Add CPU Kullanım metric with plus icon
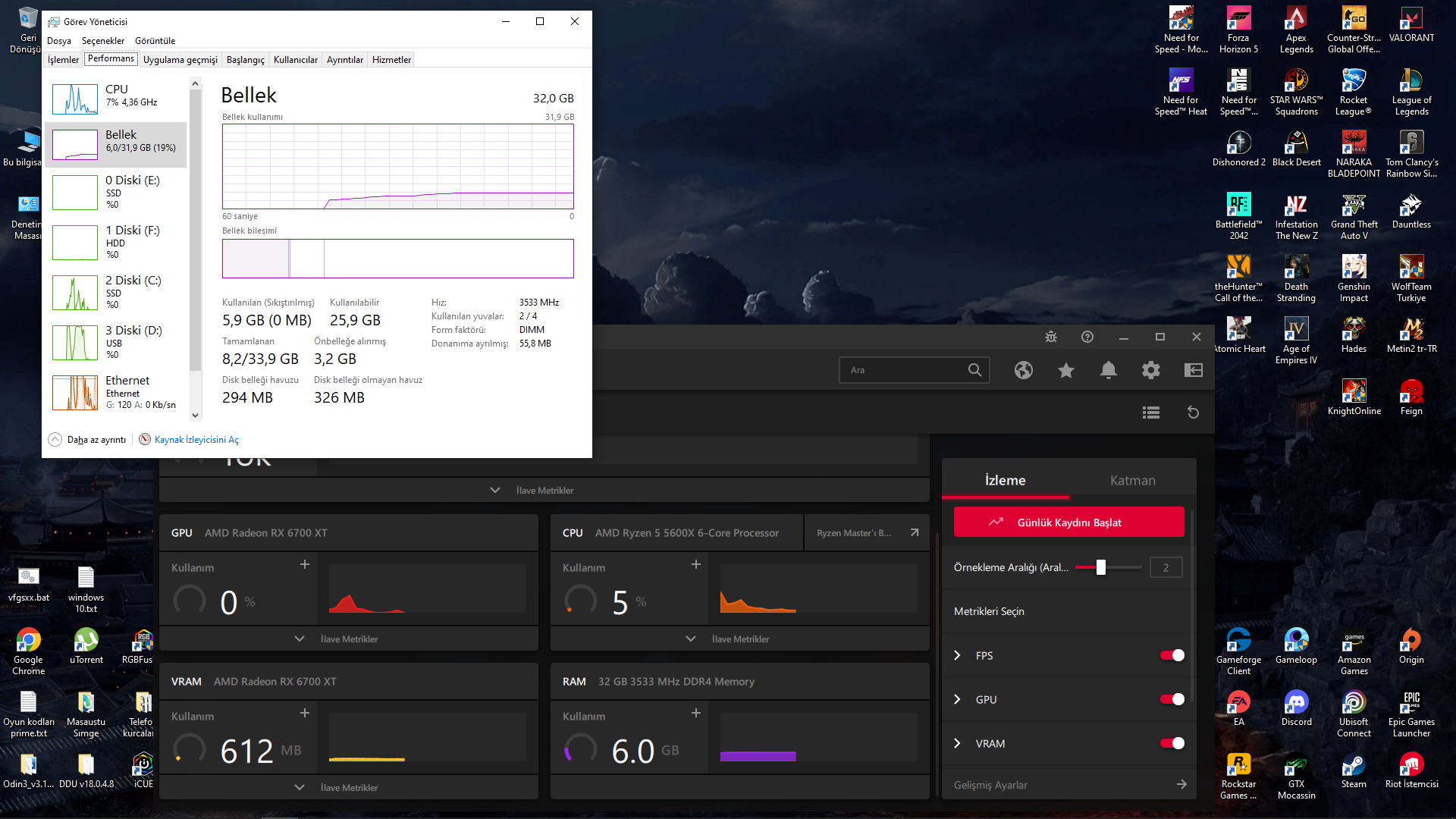This screenshot has height=819, width=1456. click(696, 565)
